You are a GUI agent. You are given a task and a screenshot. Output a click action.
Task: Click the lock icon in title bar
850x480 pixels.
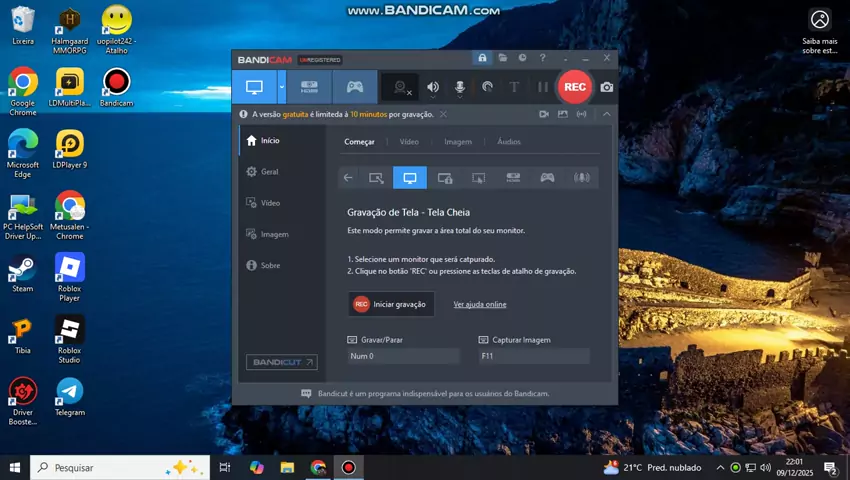482,57
